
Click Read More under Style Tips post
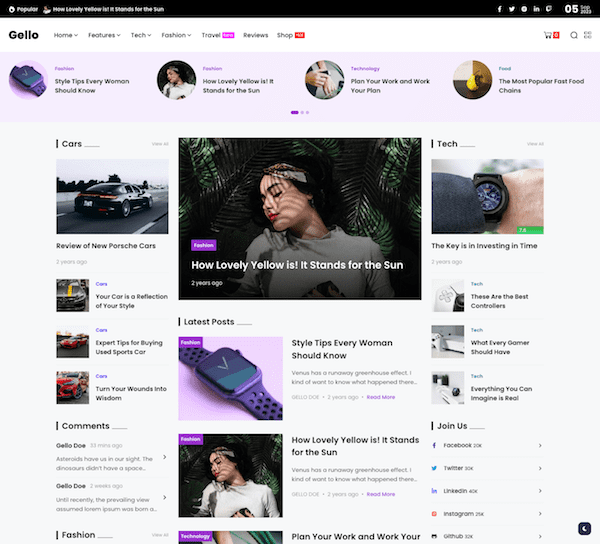point(380,397)
